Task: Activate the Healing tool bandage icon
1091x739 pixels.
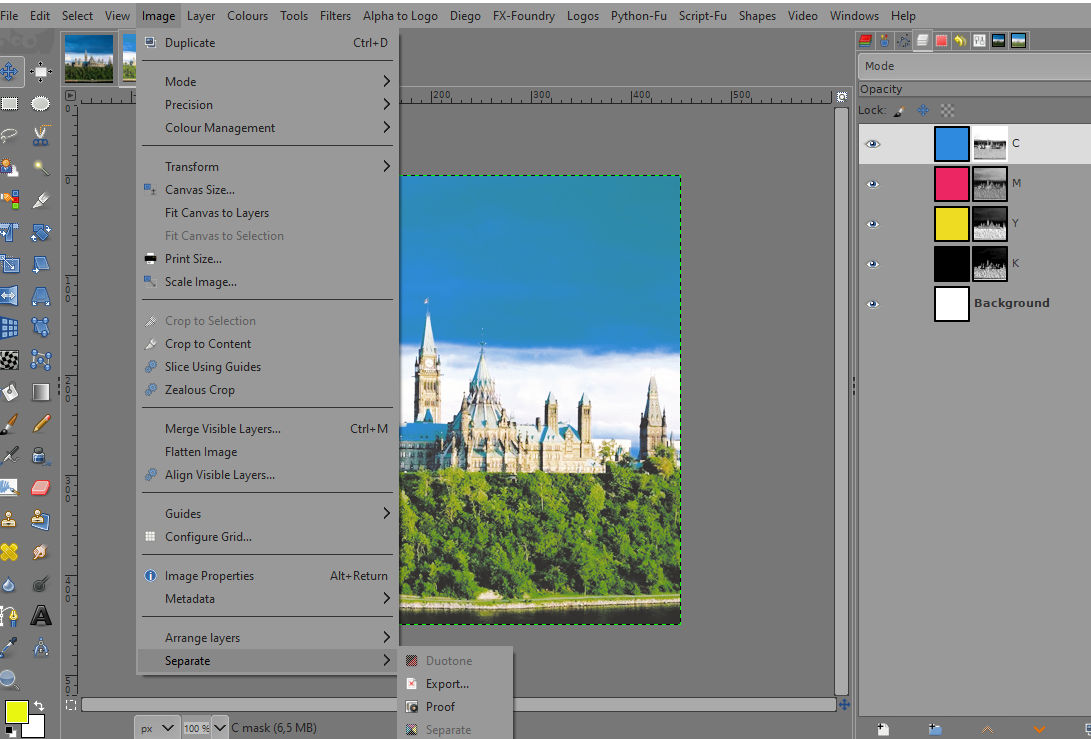Action: tap(10, 551)
